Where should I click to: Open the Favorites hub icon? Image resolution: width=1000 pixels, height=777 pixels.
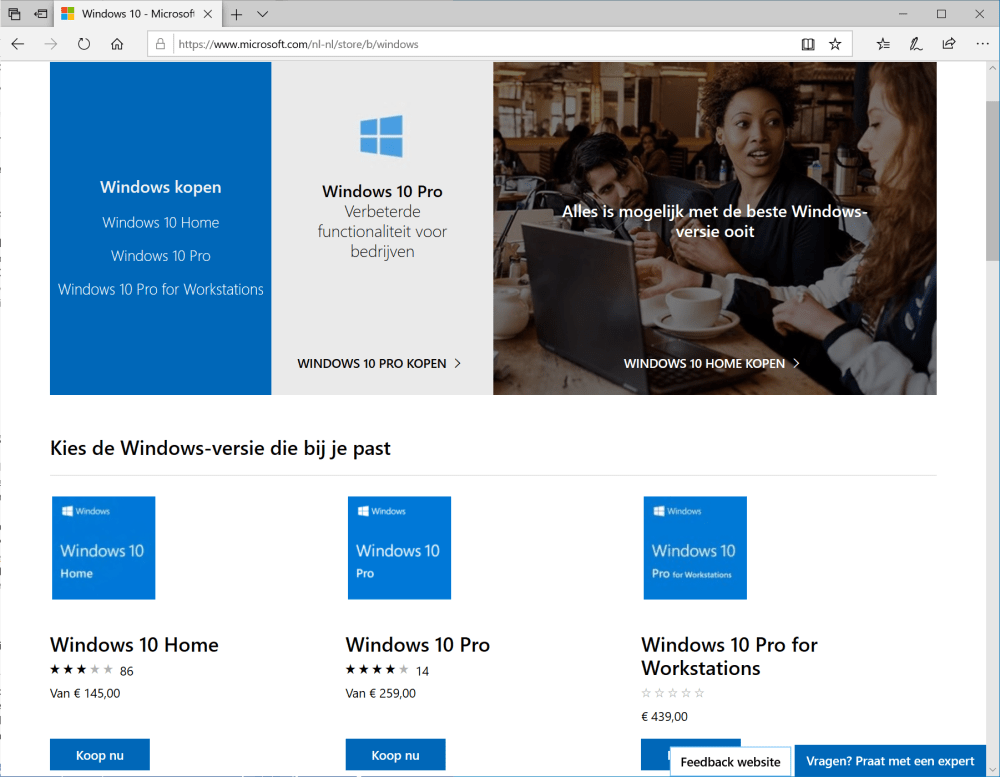click(883, 44)
